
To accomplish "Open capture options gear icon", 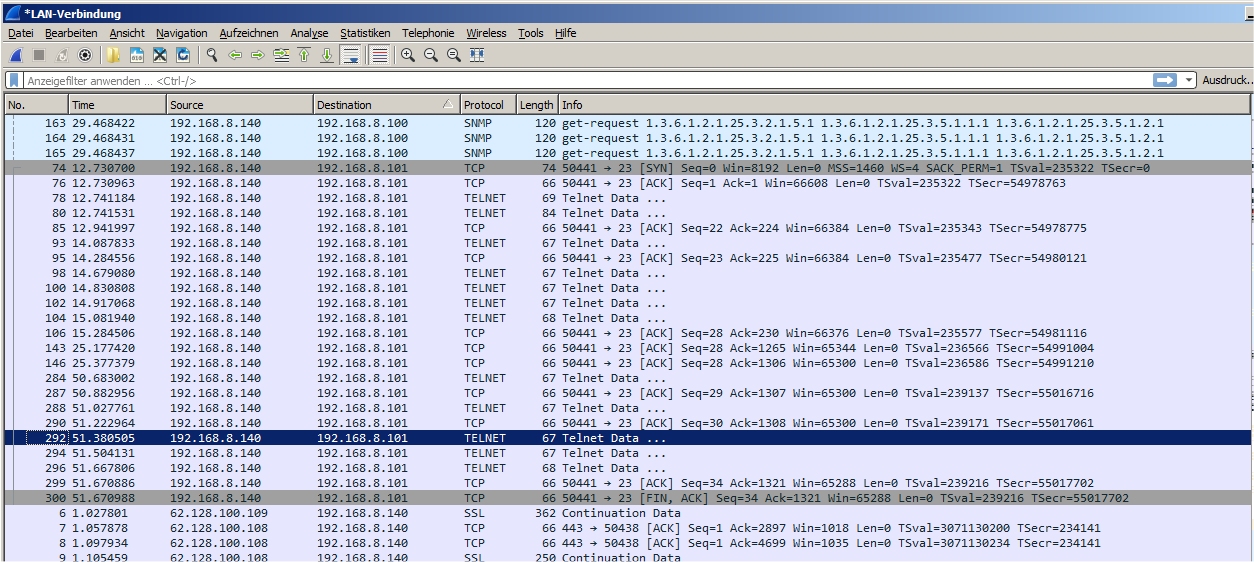I will tap(85, 55).
